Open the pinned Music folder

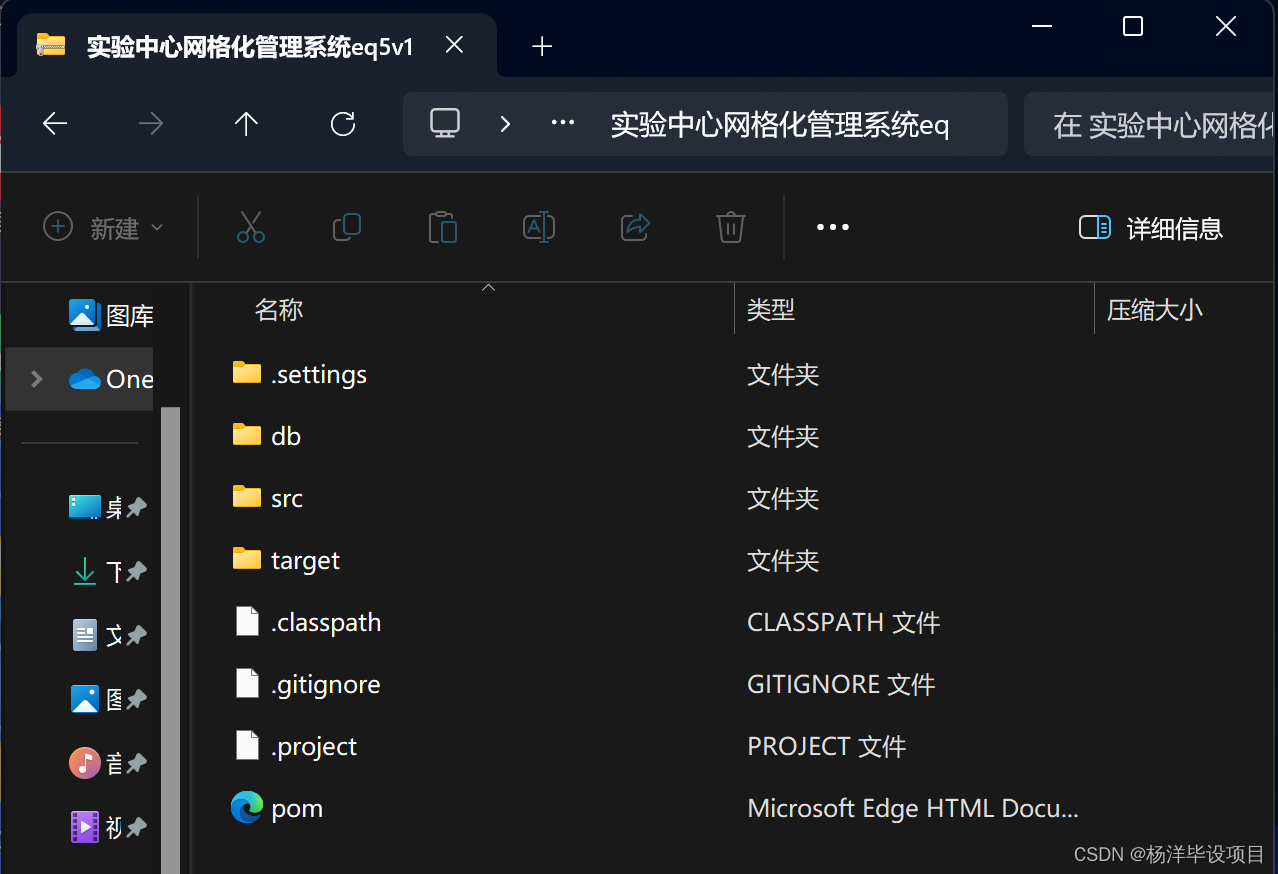pos(107,763)
